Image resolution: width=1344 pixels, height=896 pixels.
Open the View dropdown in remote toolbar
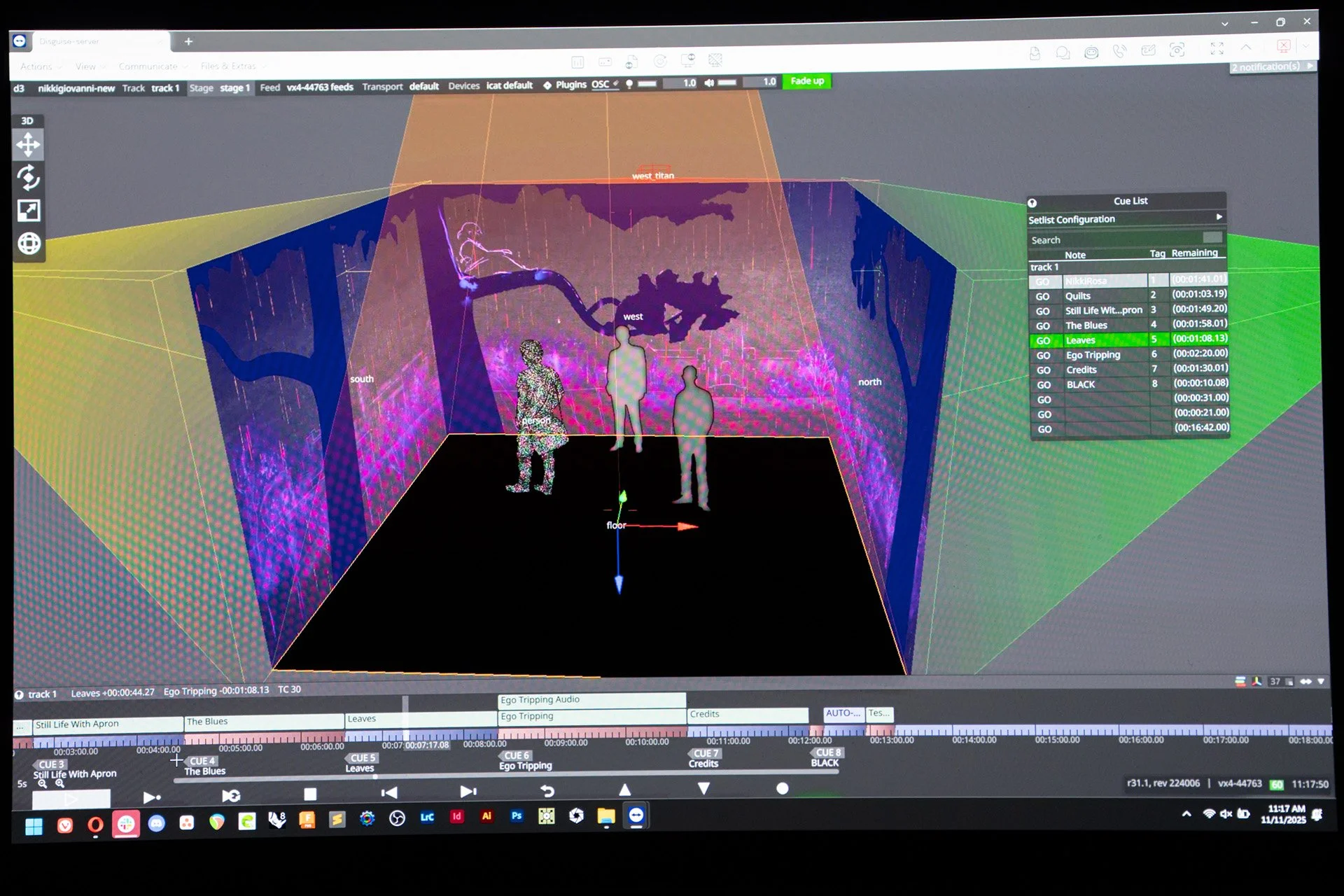pyautogui.click(x=90, y=66)
